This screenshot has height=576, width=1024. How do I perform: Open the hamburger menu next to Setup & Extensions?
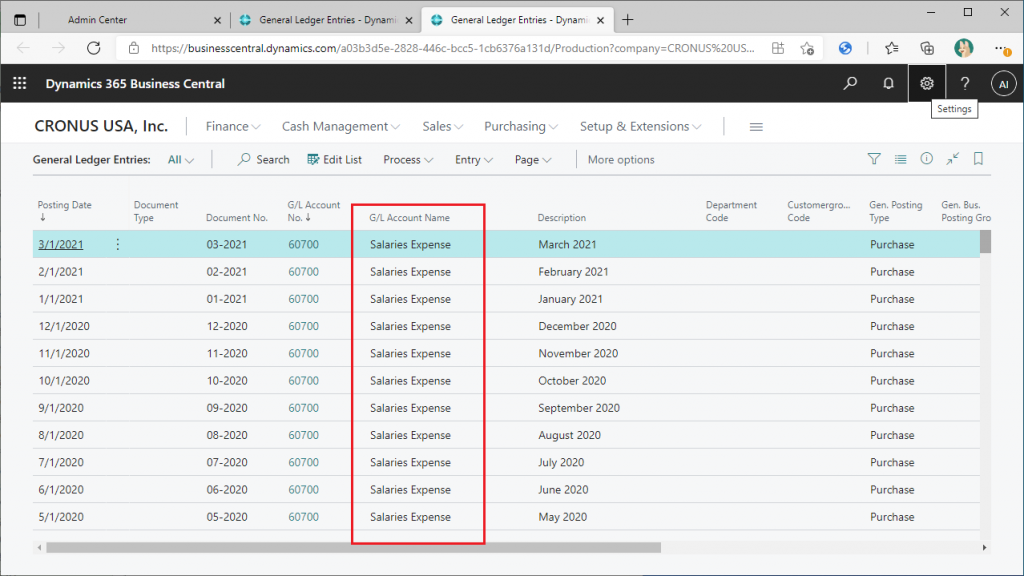click(x=756, y=127)
